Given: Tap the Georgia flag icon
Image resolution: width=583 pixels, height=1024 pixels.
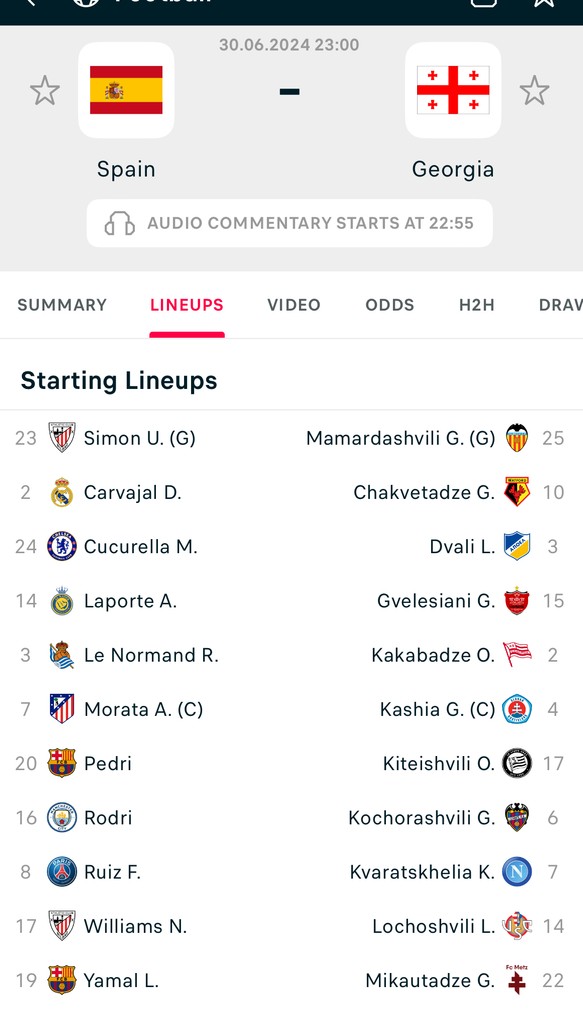Looking at the screenshot, I should tap(453, 90).
